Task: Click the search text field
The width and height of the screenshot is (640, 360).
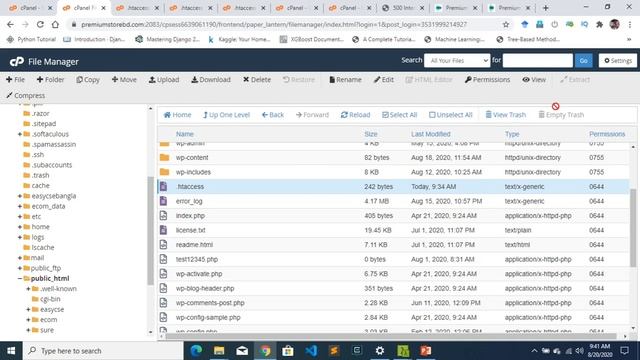Action: coord(538,60)
